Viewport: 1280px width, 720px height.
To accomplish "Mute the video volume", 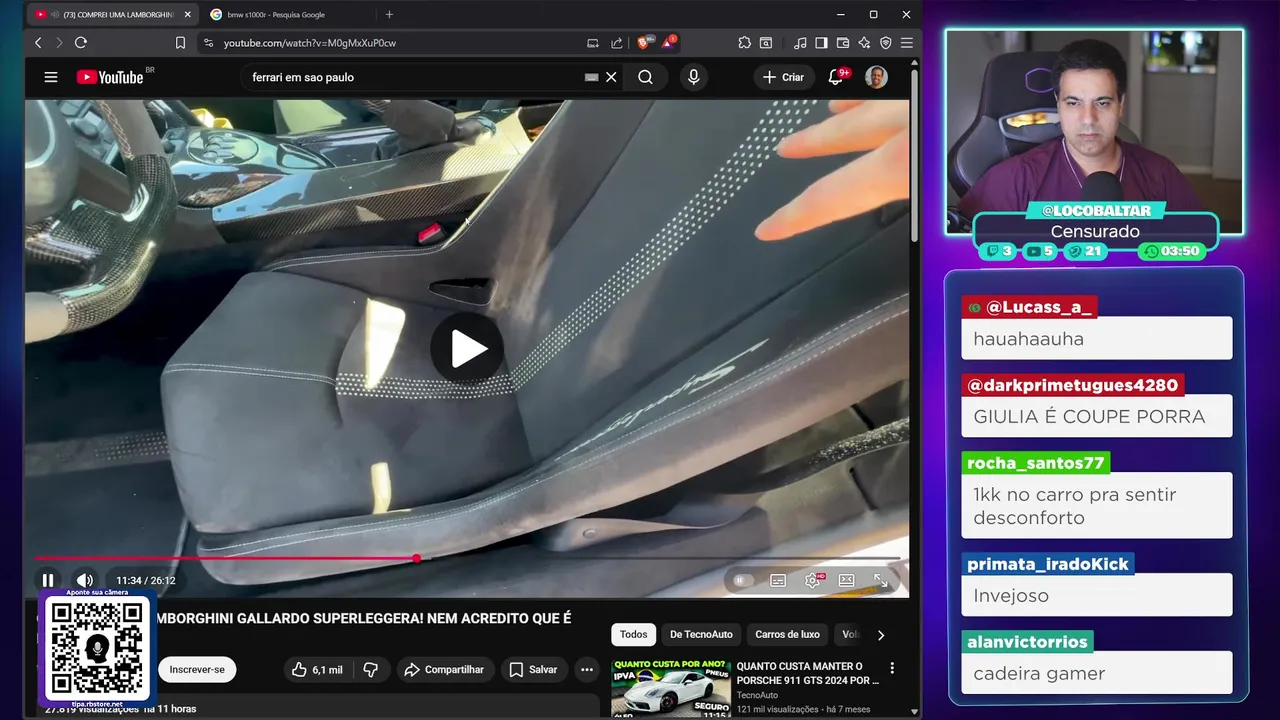I will pos(85,580).
